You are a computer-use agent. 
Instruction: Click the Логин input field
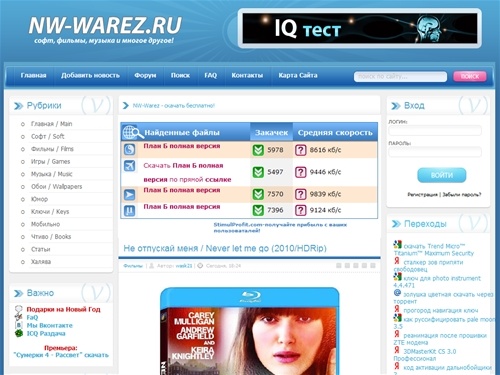(435, 131)
